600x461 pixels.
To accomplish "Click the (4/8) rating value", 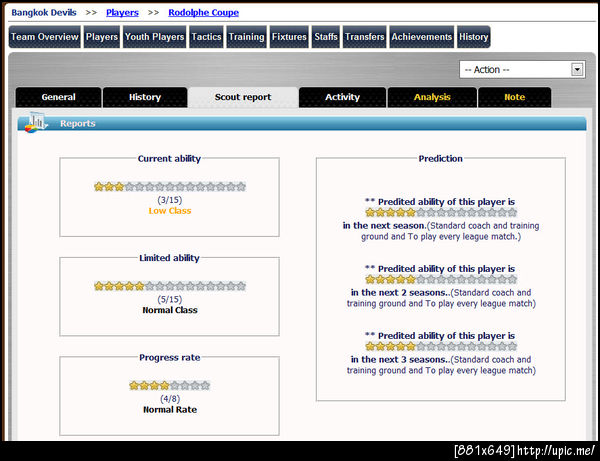I will pos(170,399).
